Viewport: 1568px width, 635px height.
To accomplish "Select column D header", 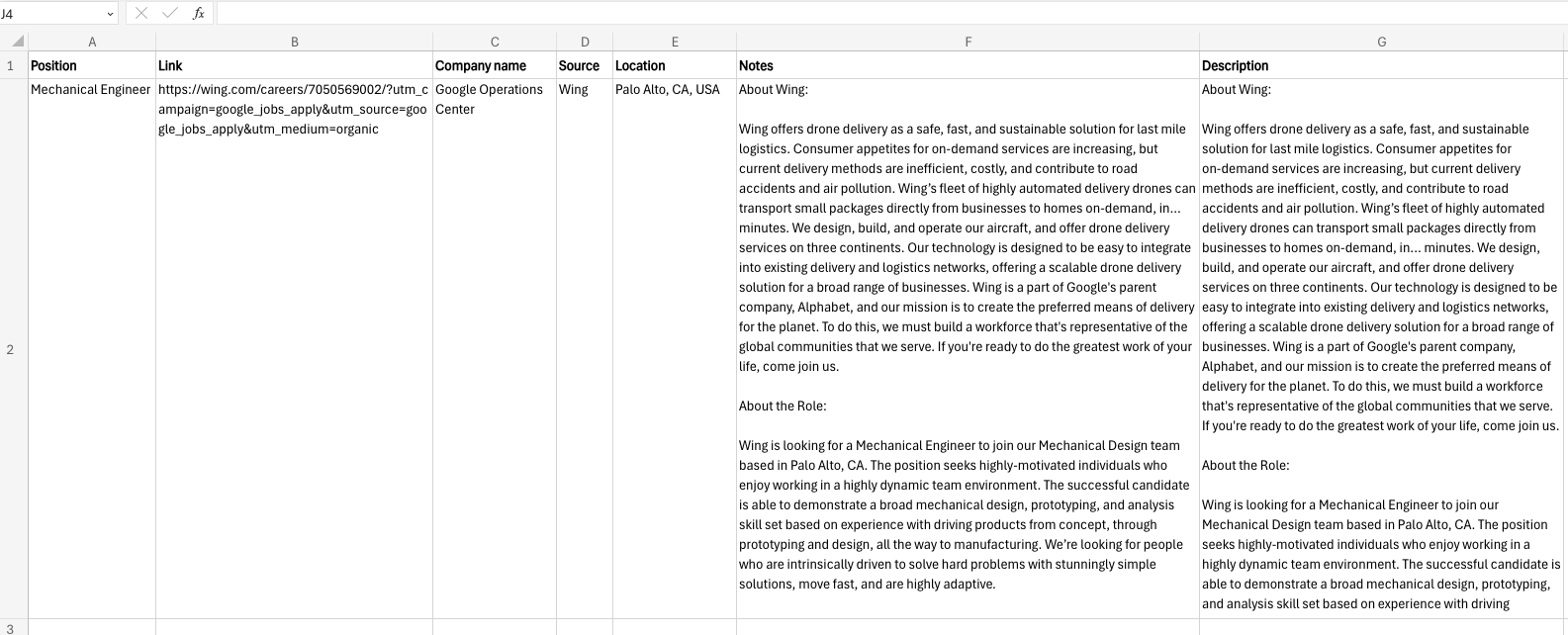I will coord(585,42).
